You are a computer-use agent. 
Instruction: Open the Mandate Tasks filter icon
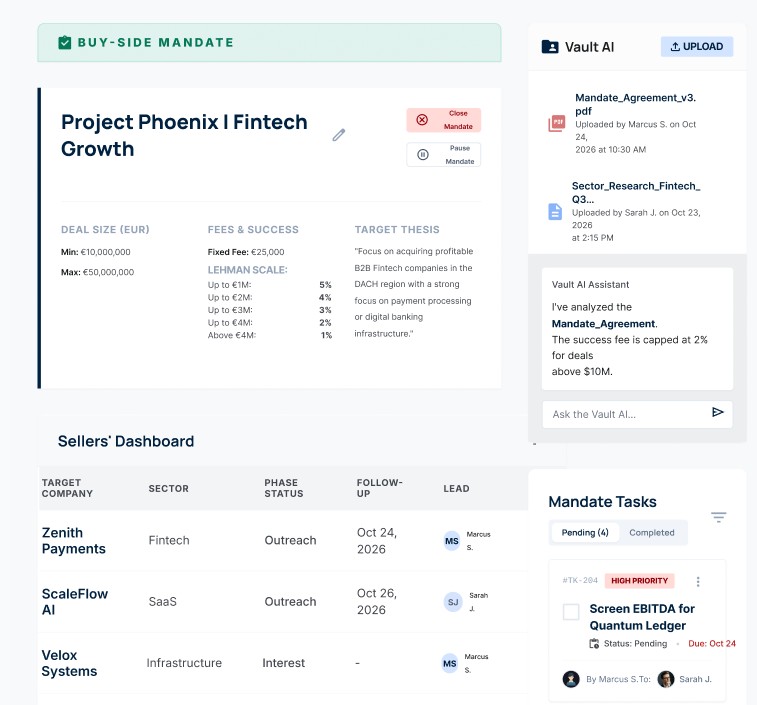[718, 517]
